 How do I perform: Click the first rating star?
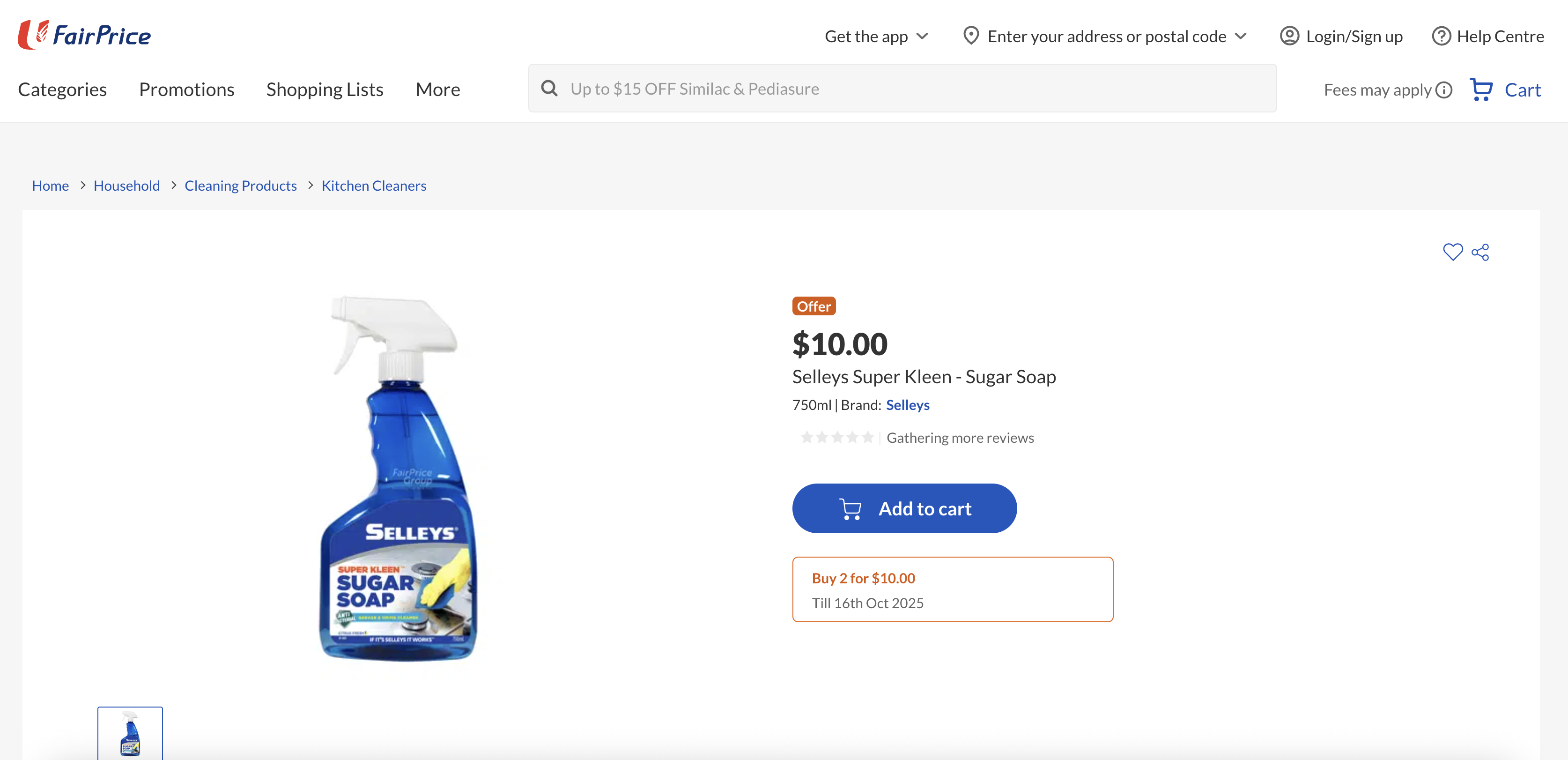(x=808, y=437)
